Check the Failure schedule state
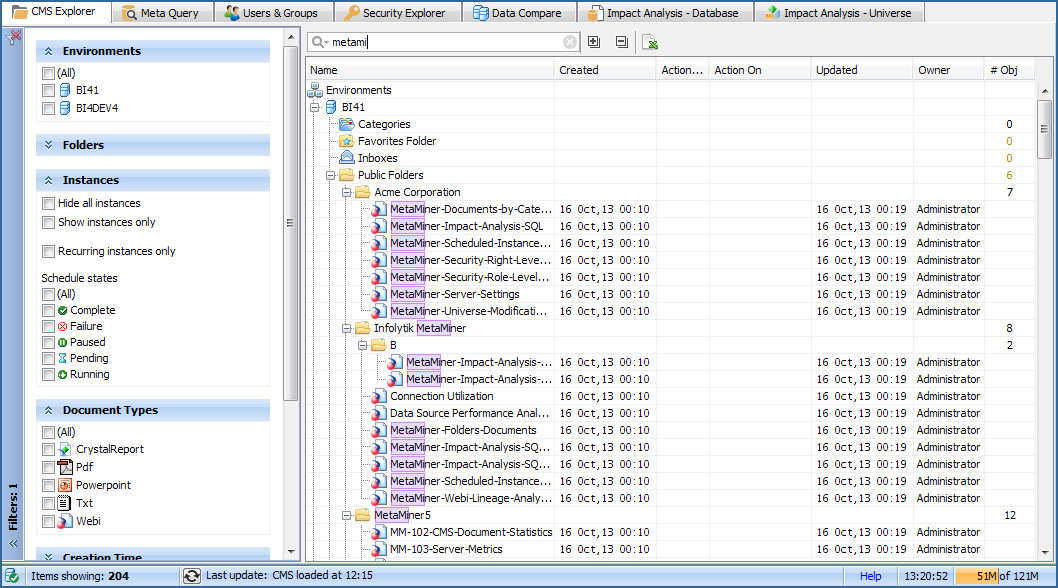This screenshot has height=588, width=1058. [x=49, y=327]
